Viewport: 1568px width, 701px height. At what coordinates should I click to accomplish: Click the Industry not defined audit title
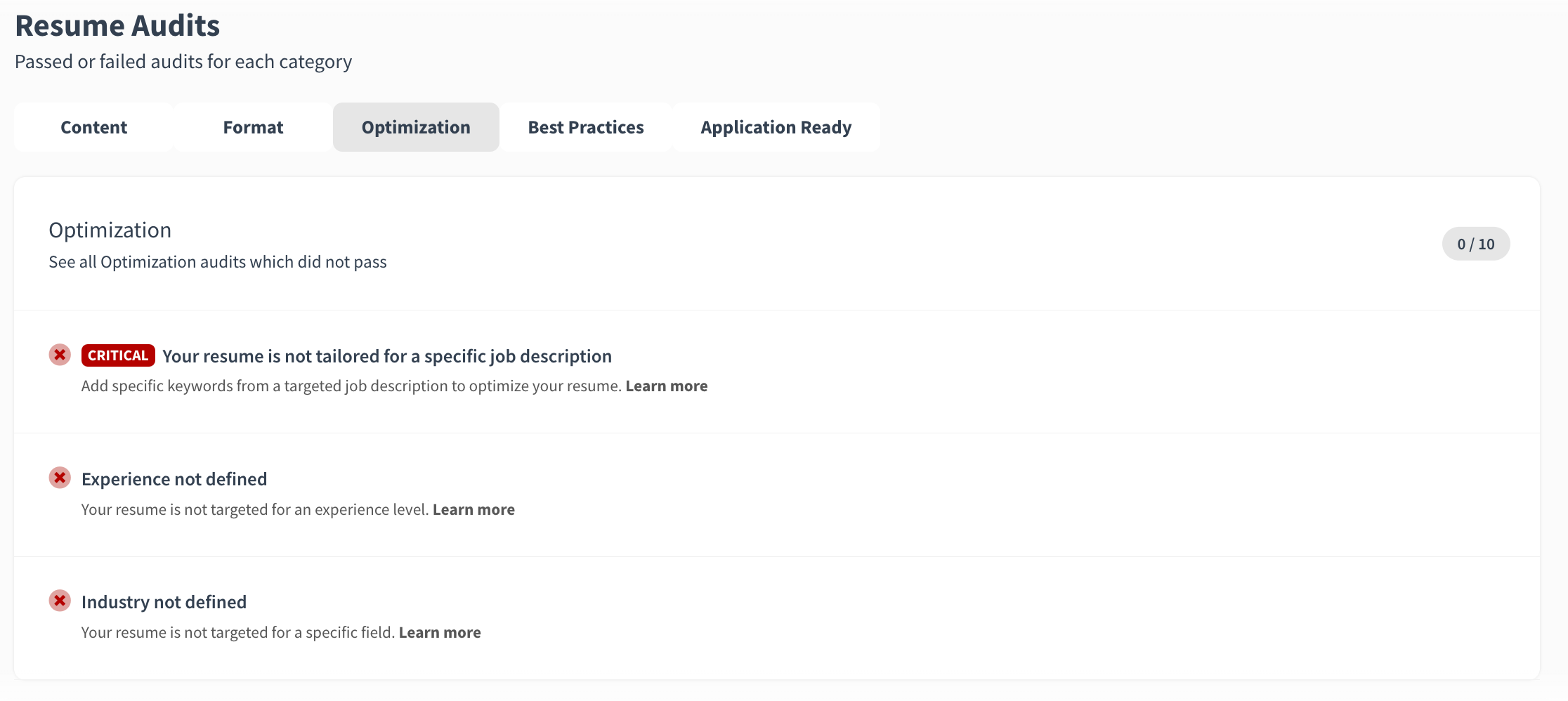click(x=164, y=603)
